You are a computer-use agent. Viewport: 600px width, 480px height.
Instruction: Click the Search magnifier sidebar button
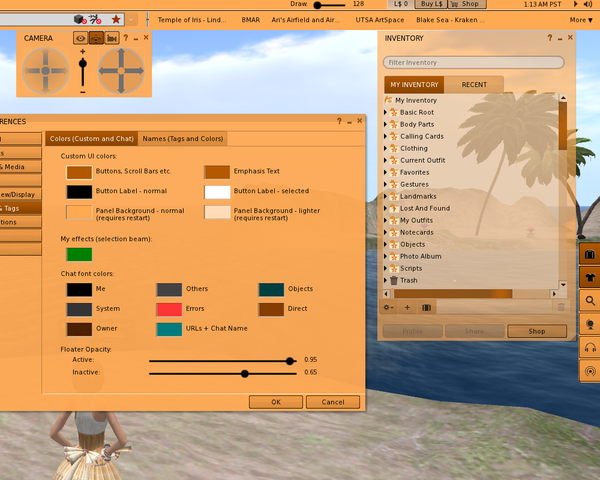click(x=590, y=300)
